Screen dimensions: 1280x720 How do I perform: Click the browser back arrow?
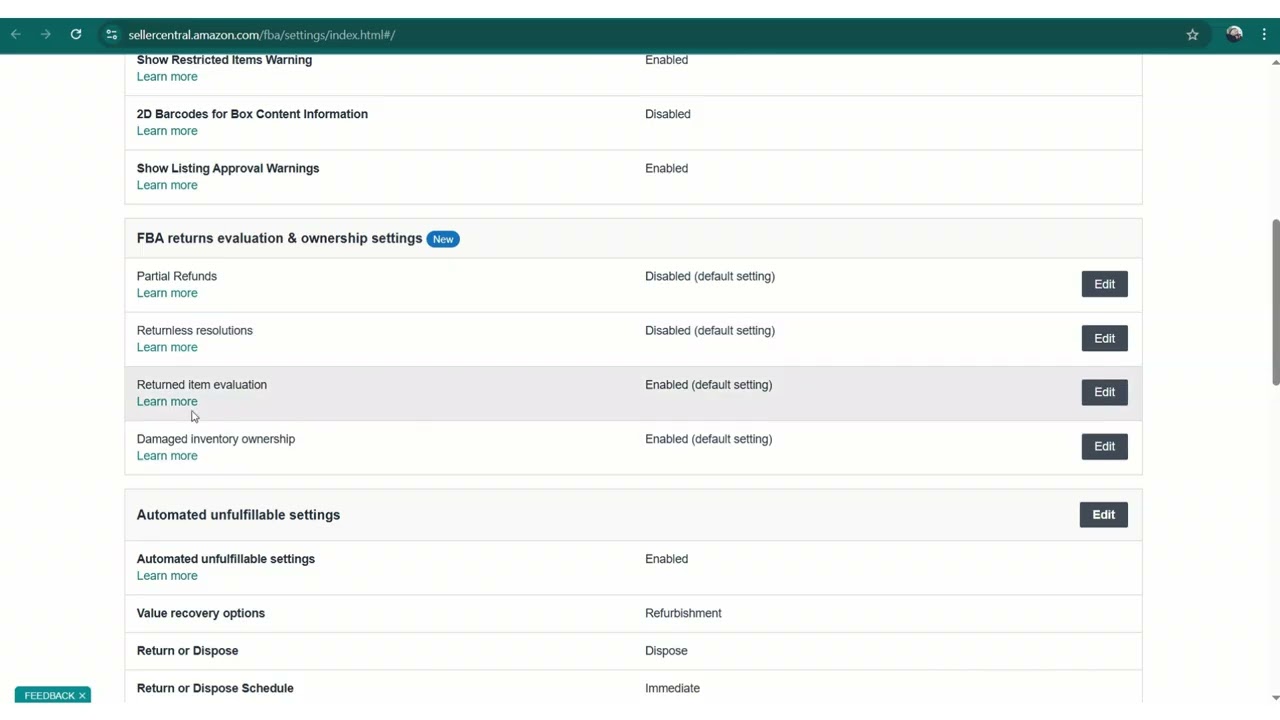[x=16, y=35]
